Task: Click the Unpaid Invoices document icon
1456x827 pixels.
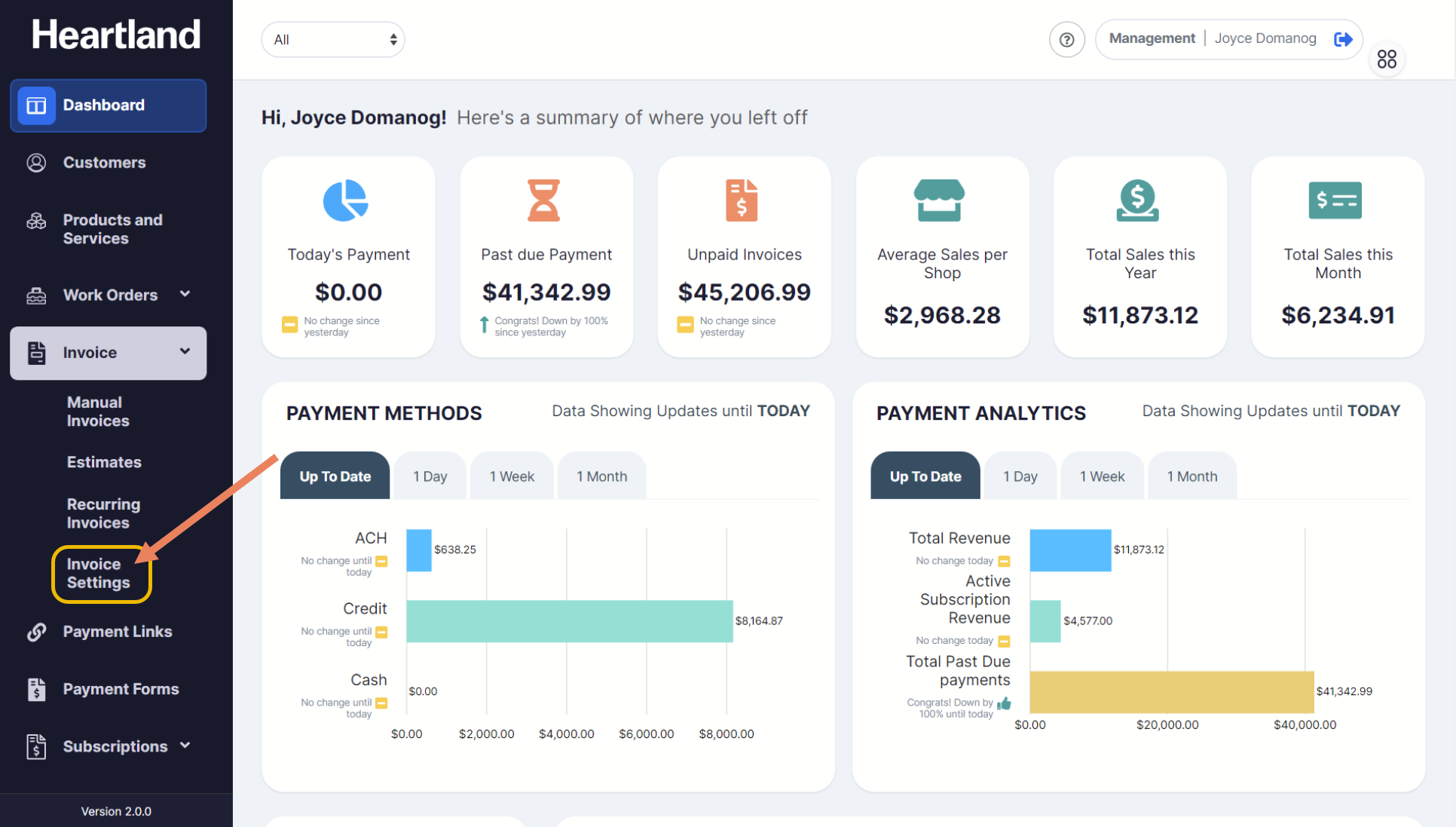Action: [742, 201]
